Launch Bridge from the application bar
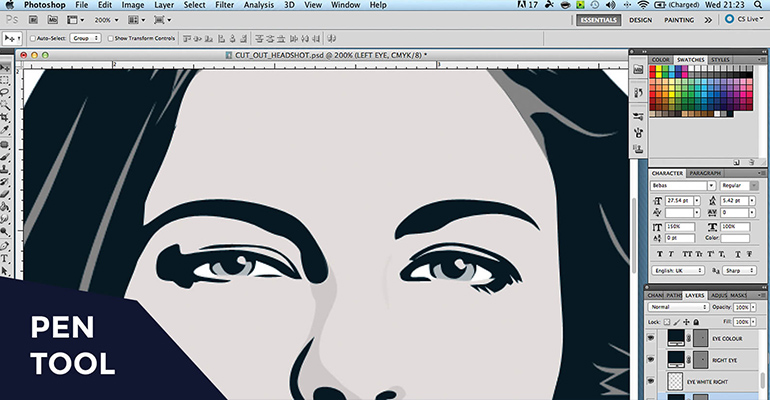770x400 pixels. [x=33, y=20]
